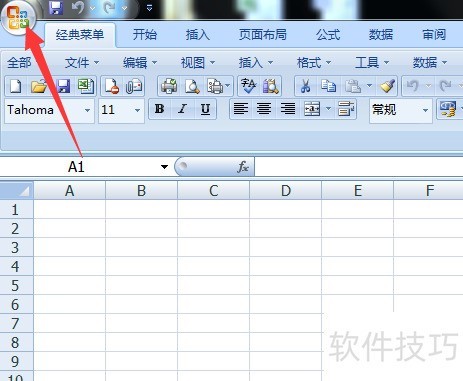Click the Name Box showing A1

coord(77,167)
